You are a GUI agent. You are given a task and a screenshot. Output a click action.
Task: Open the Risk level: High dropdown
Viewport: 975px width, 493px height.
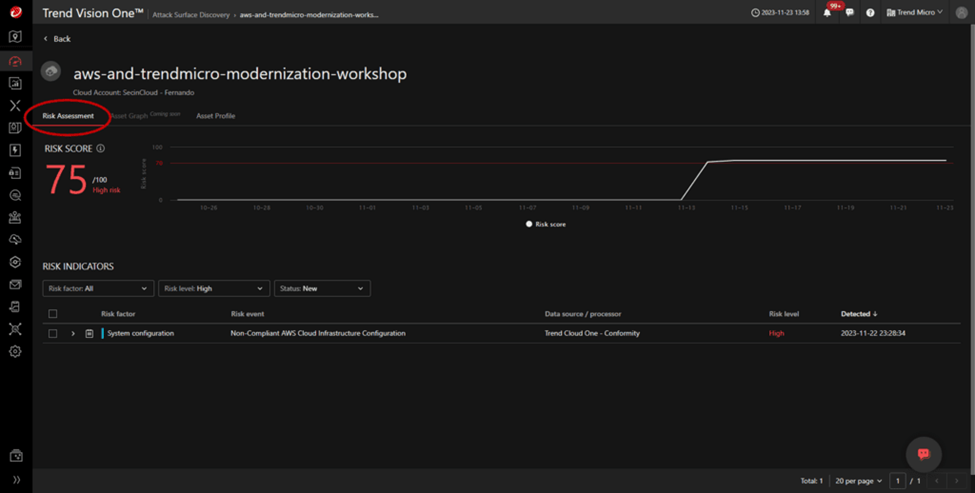(214, 288)
